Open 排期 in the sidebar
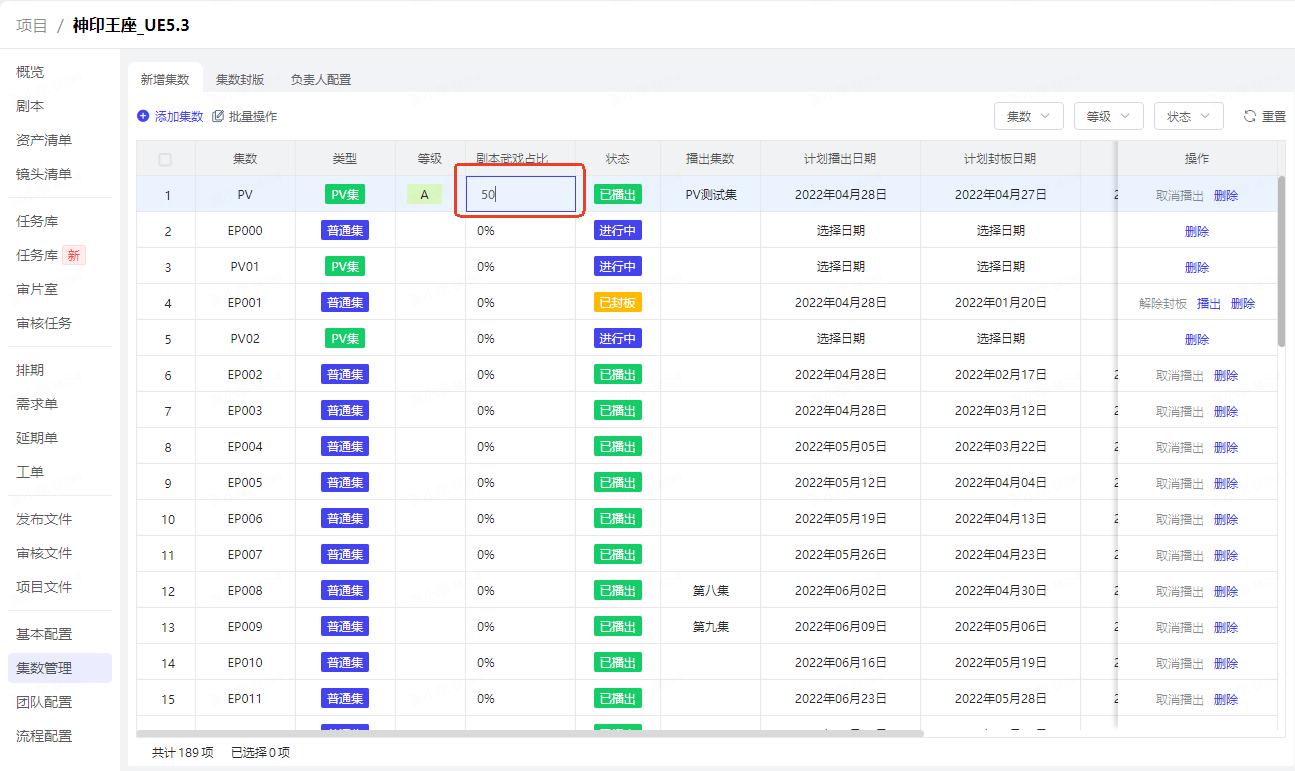This screenshot has height=771, width=1295. pos(30,370)
